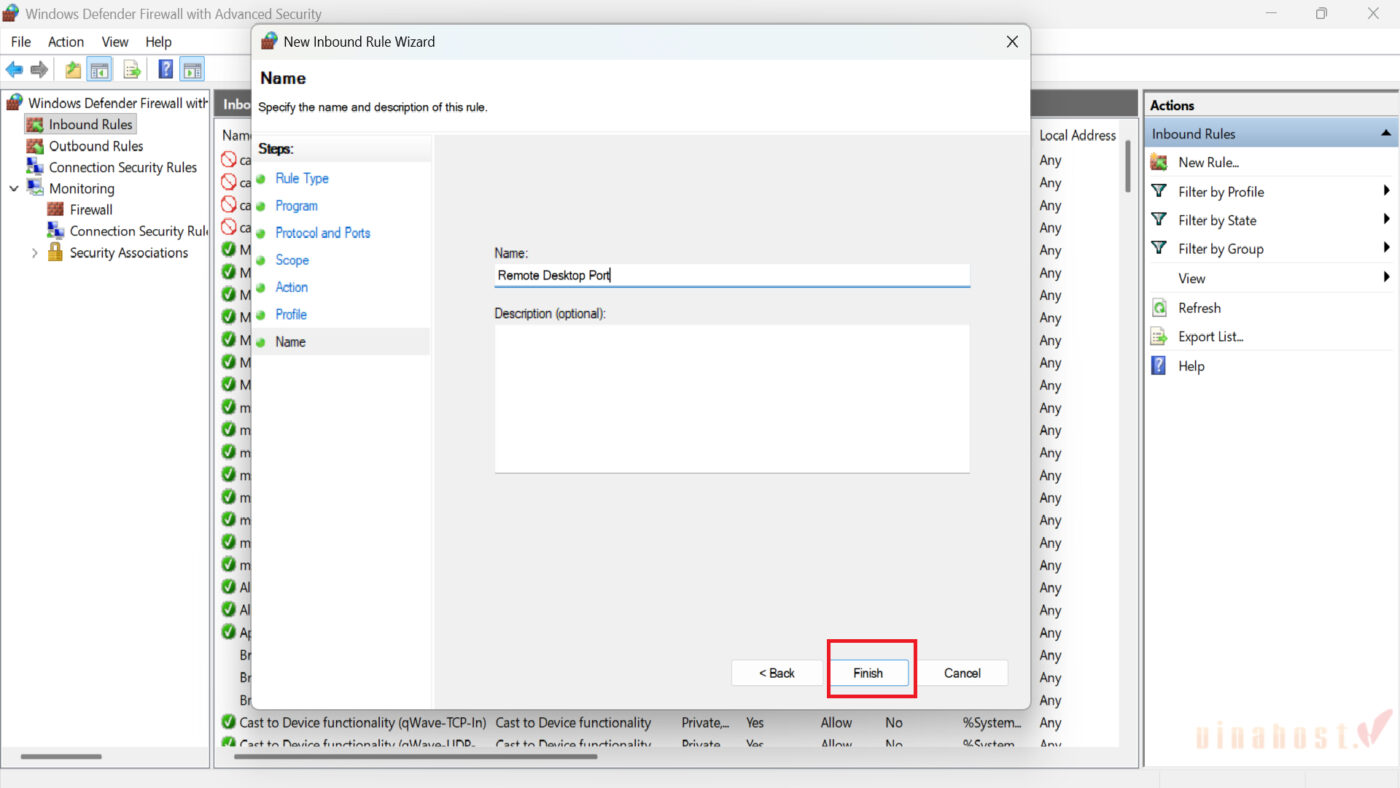The image size is (1400, 788).
Task: Go to the Program wizard step
Action: 296,205
